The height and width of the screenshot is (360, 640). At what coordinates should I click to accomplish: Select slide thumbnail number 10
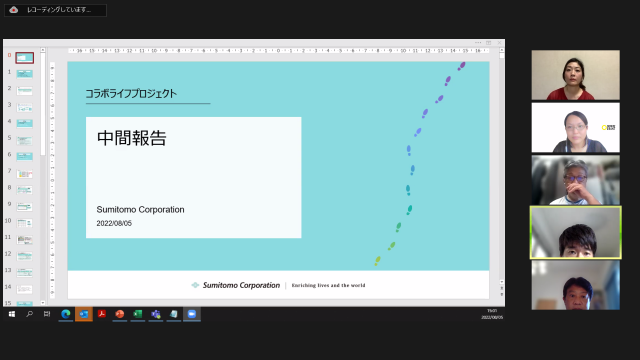tap(24, 223)
